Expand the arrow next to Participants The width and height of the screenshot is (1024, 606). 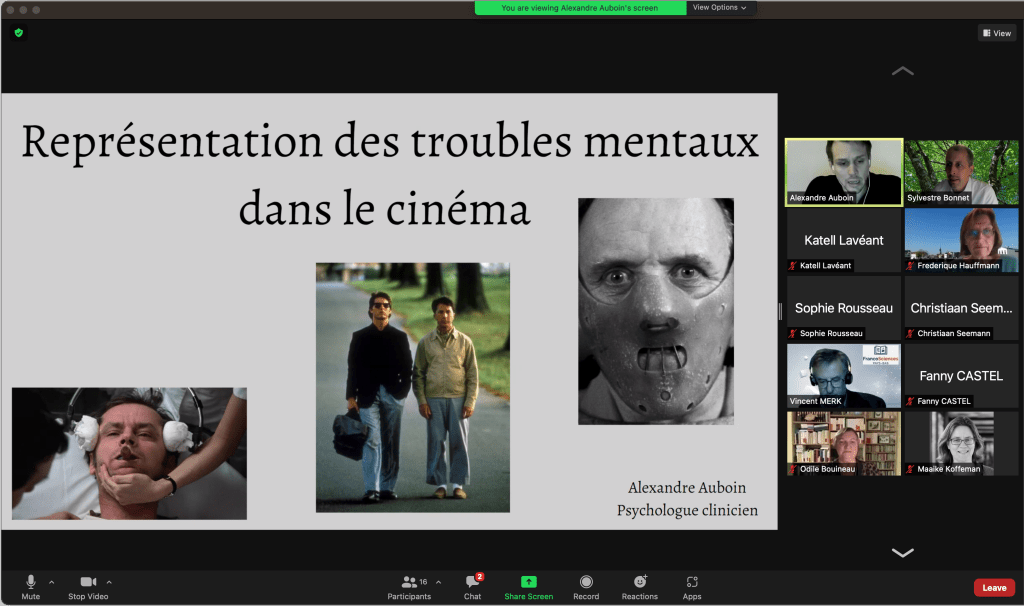[x=438, y=581]
